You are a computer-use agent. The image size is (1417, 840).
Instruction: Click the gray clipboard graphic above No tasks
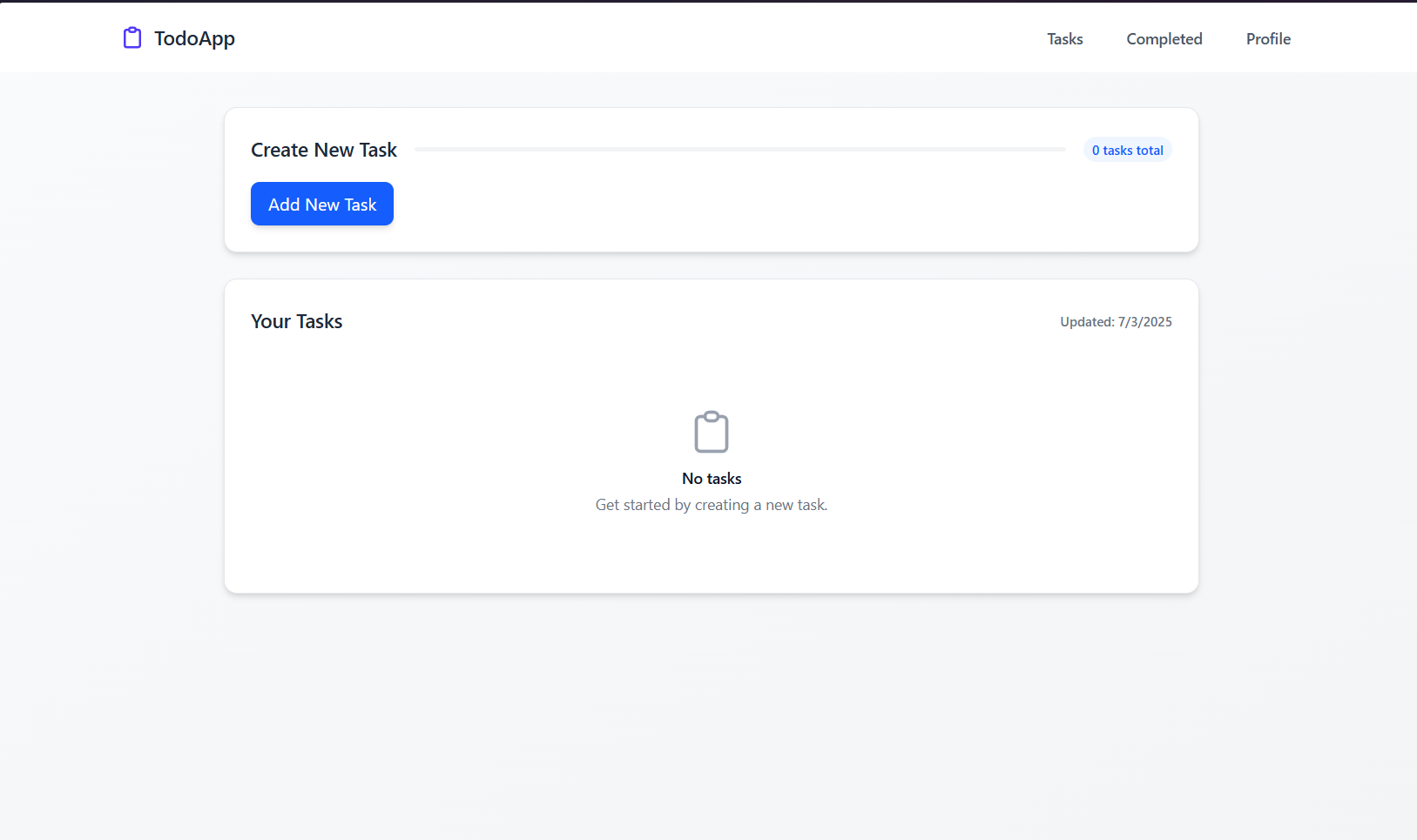(712, 431)
